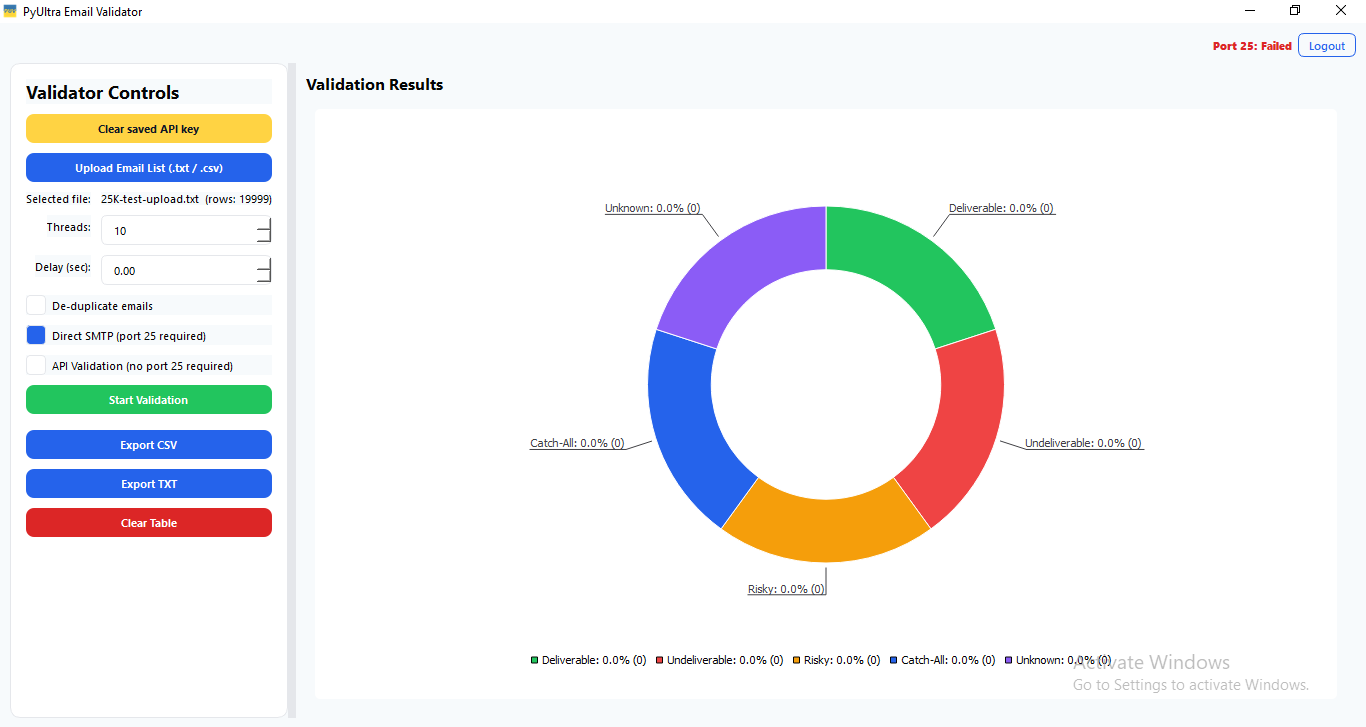Log out of the validator
This screenshot has width=1366, height=727.
[1326, 45]
